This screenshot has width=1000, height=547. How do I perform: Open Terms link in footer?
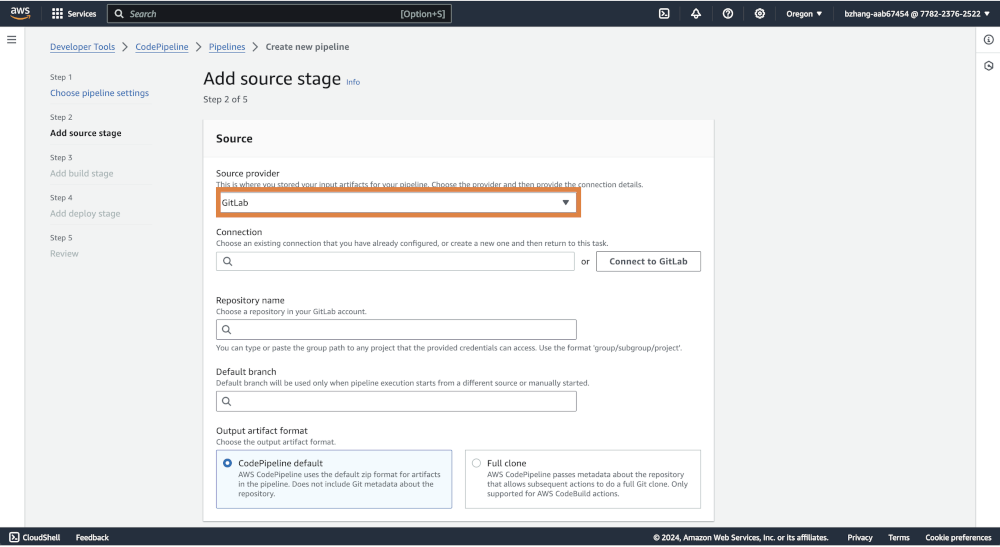pos(899,537)
